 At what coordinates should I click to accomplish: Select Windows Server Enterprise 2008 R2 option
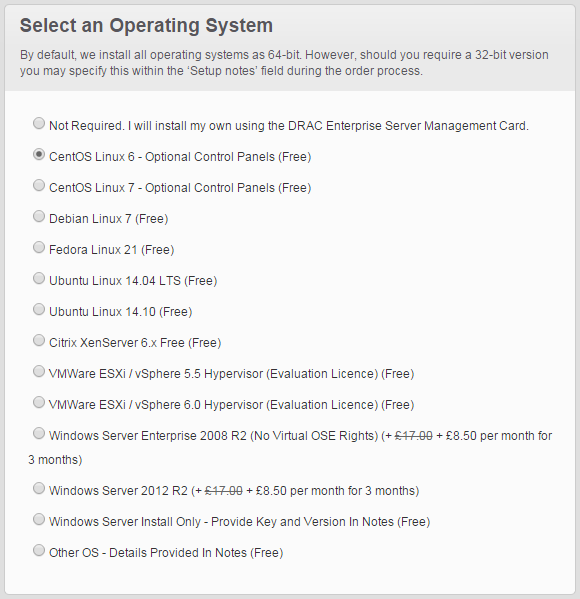click(39, 433)
